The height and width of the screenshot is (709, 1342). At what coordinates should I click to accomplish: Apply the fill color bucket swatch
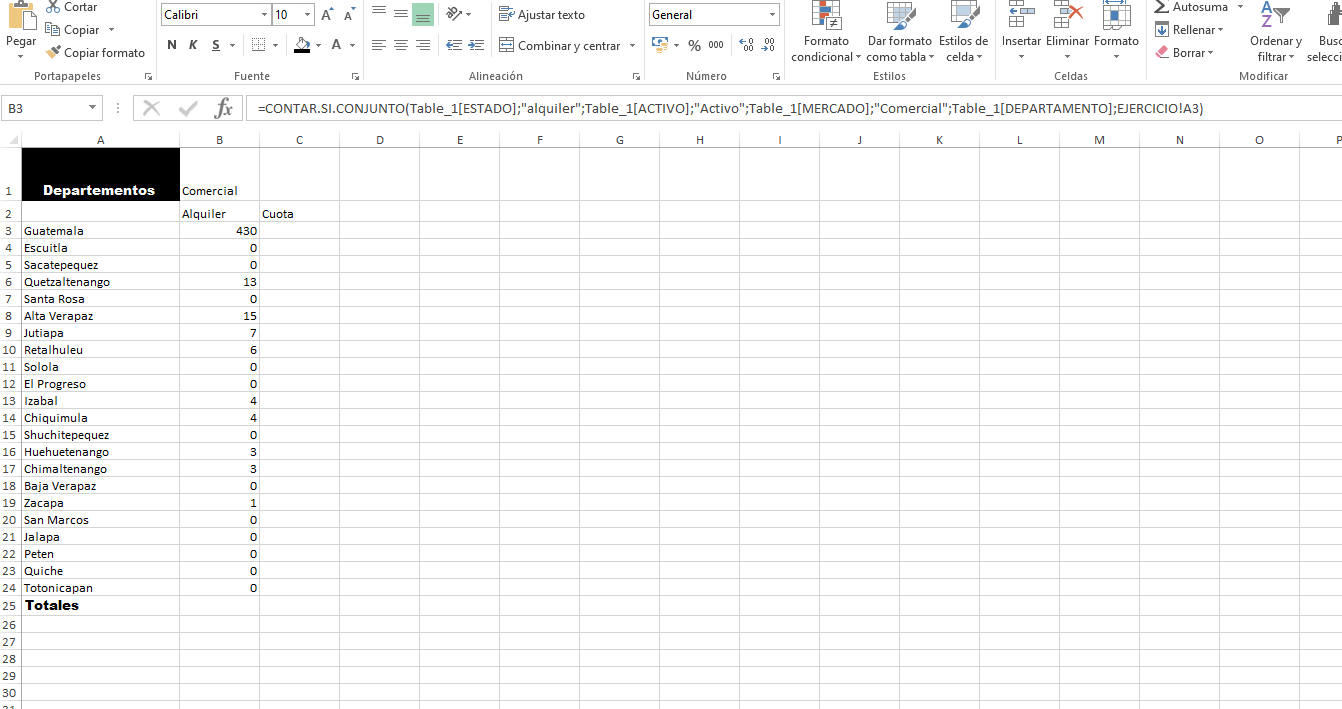click(x=302, y=45)
